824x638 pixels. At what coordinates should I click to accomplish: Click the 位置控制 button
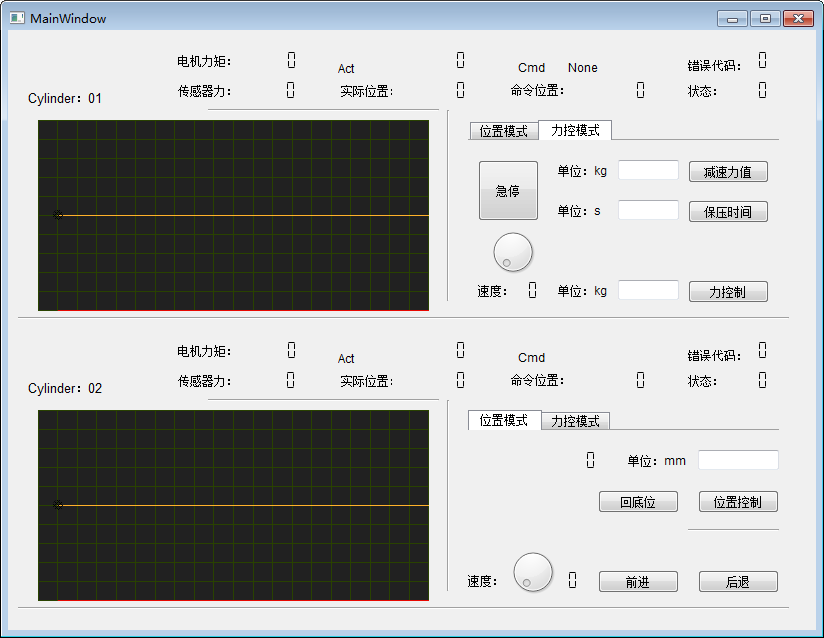pyautogui.click(x=738, y=502)
